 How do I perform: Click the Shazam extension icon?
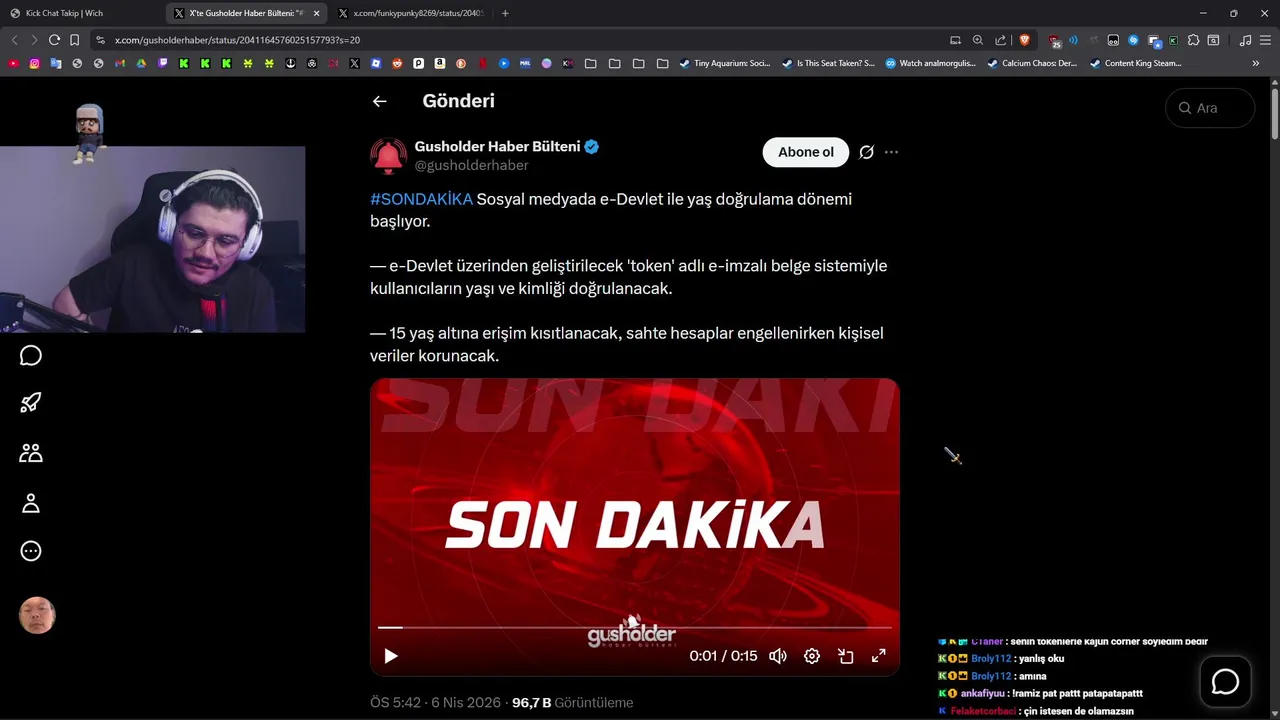[x=1133, y=40]
